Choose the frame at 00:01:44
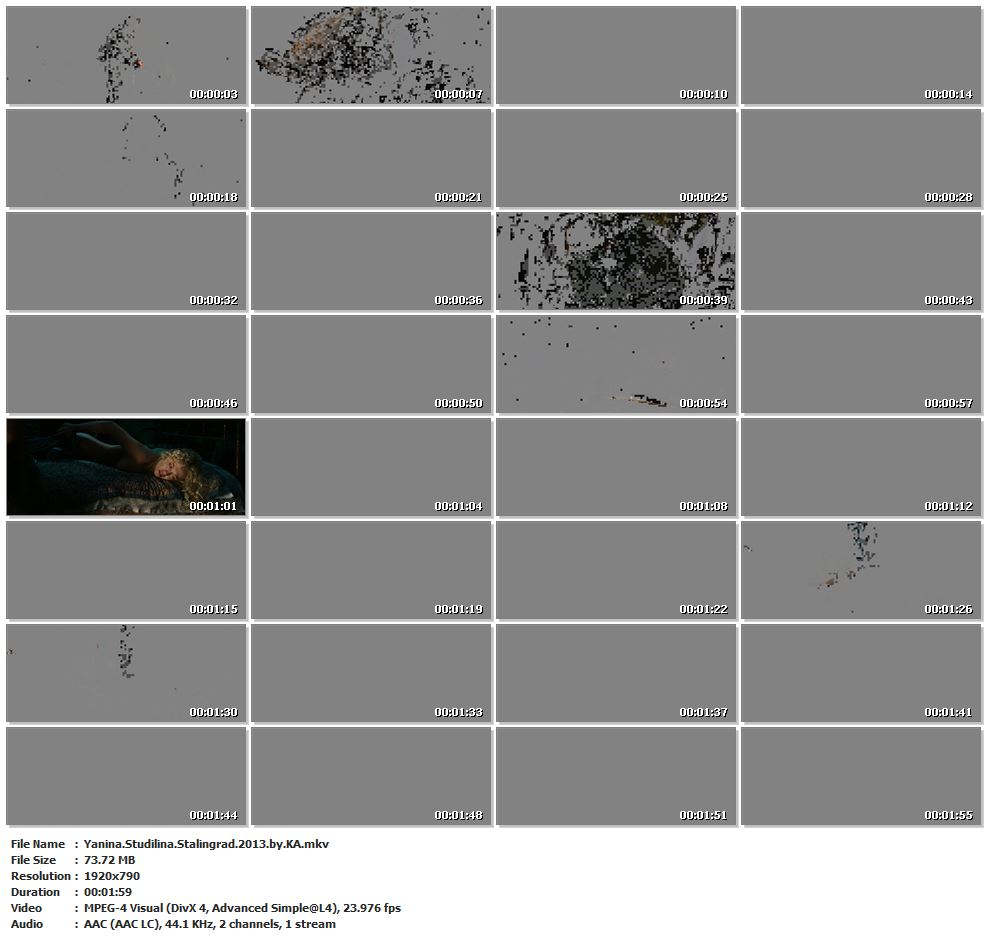The height and width of the screenshot is (937, 987). pos(126,776)
